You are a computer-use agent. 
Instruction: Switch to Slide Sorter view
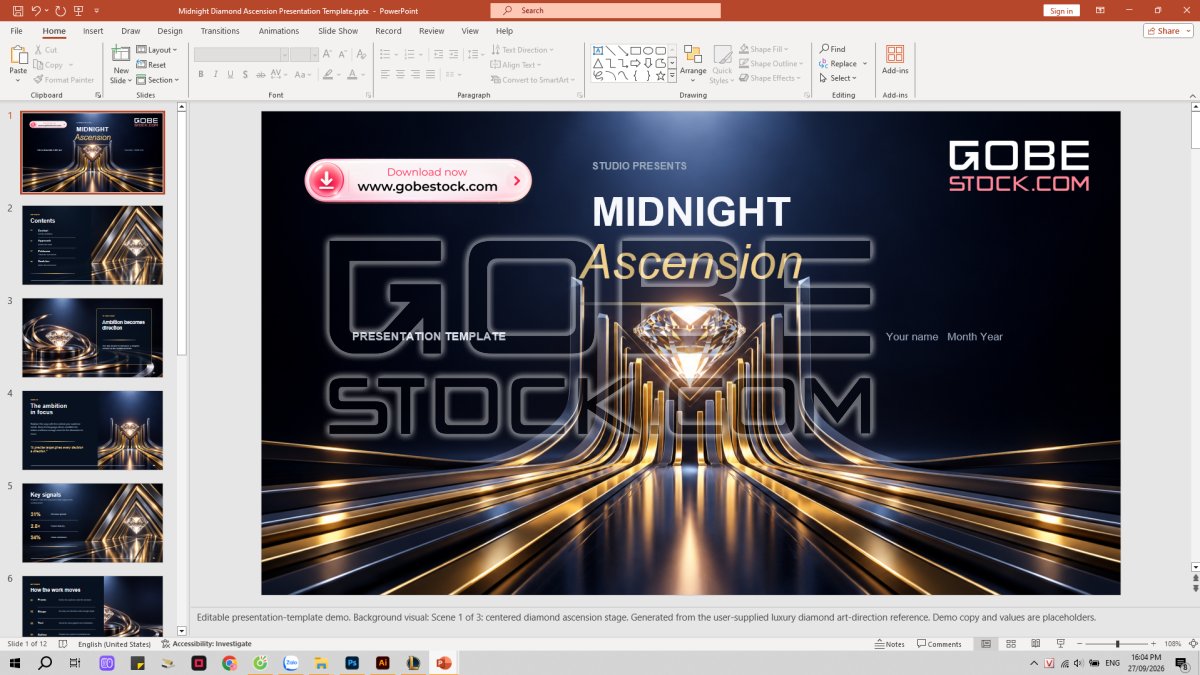[1011, 644]
